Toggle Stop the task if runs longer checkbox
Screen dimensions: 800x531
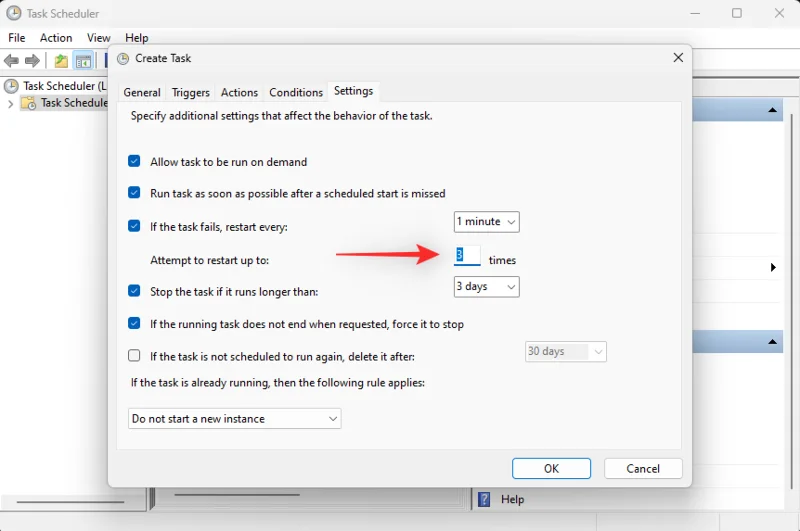[x=134, y=291]
